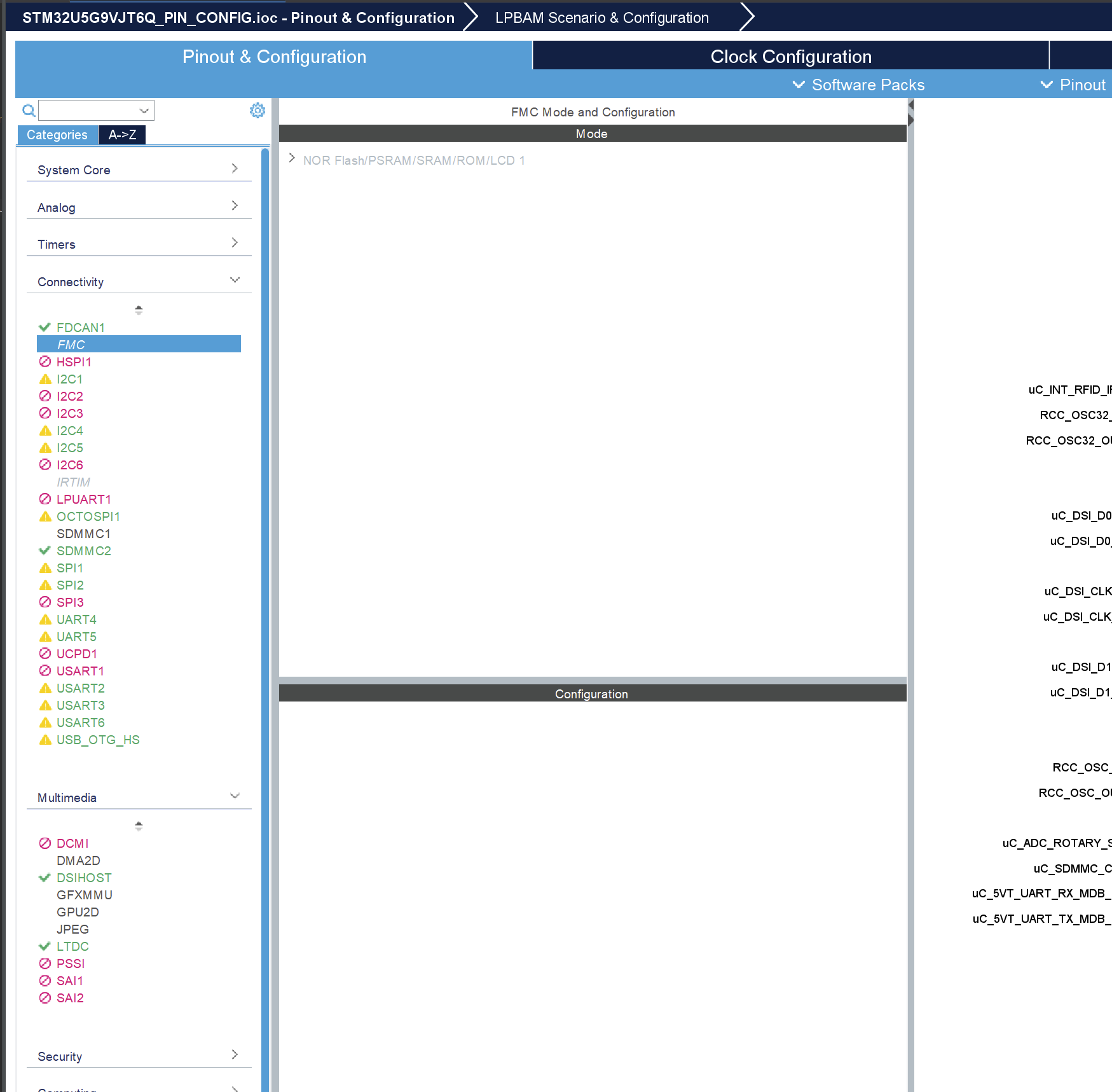
Task: Click the search magnifier icon
Action: pyautogui.click(x=28, y=110)
